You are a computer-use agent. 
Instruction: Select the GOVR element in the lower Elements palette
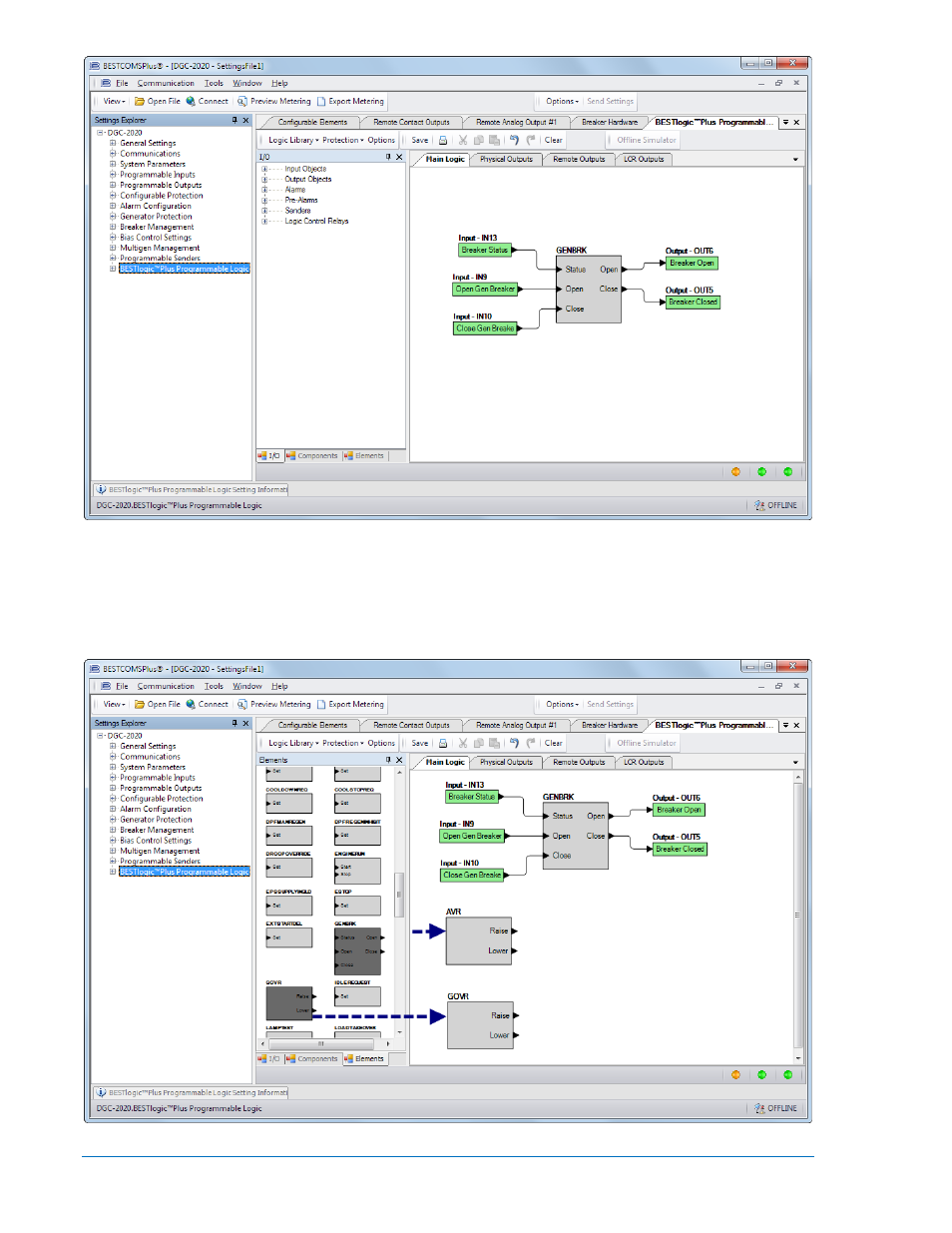click(x=289, y=1002)
